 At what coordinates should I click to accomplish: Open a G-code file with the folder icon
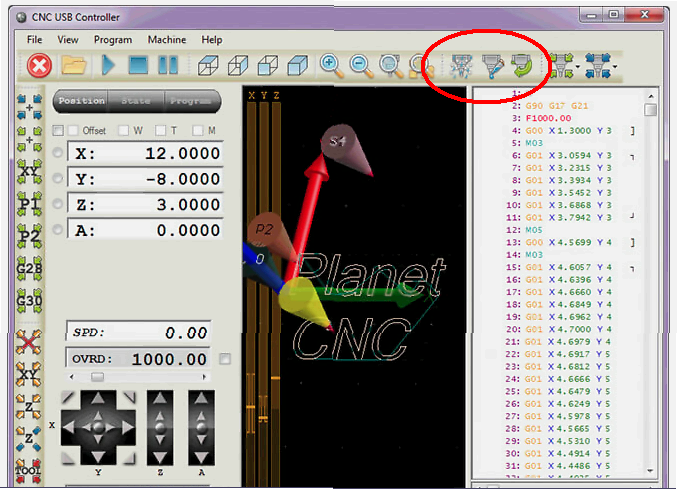coord(74,66)
